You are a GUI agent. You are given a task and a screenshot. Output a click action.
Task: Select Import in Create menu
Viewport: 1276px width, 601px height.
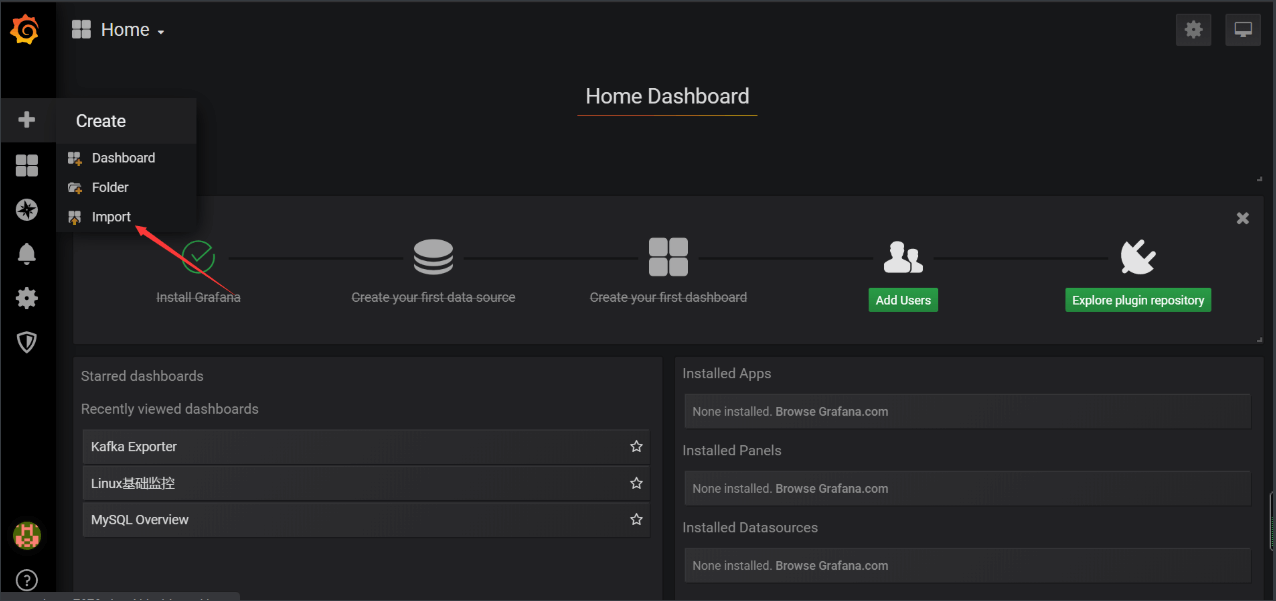[x=111, y=217]
